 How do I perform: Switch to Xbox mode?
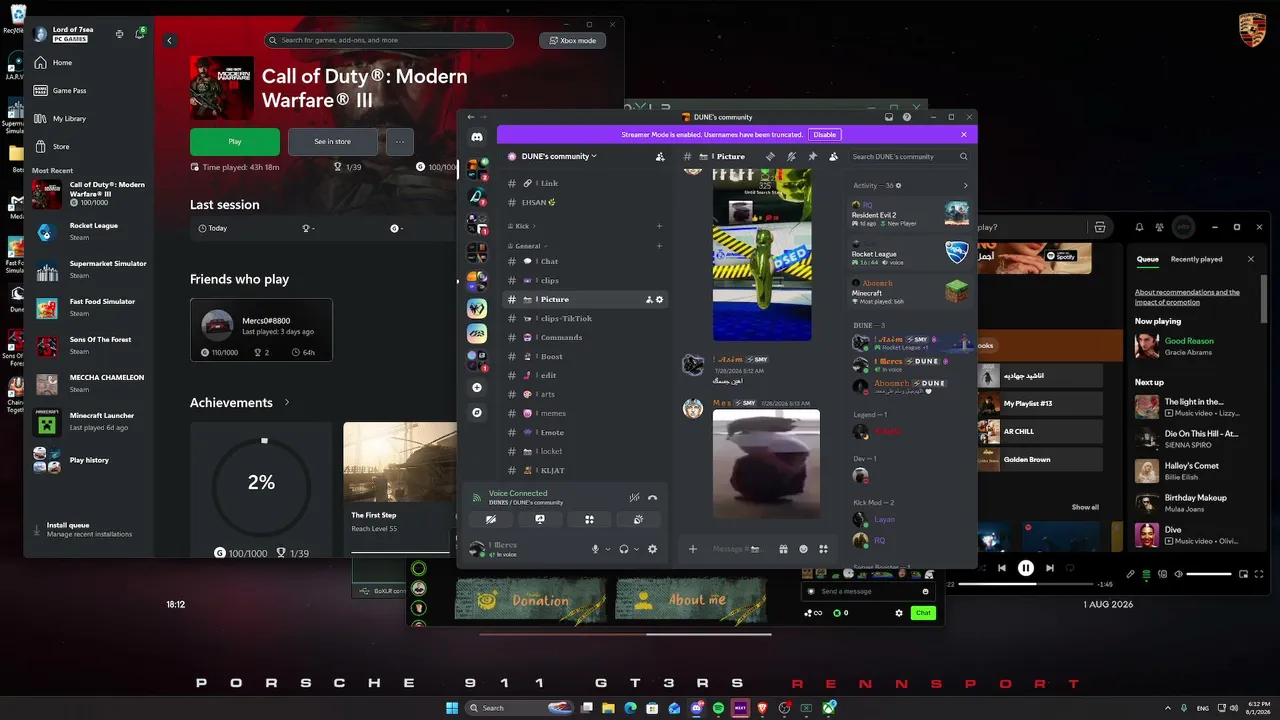pos(572,41)
